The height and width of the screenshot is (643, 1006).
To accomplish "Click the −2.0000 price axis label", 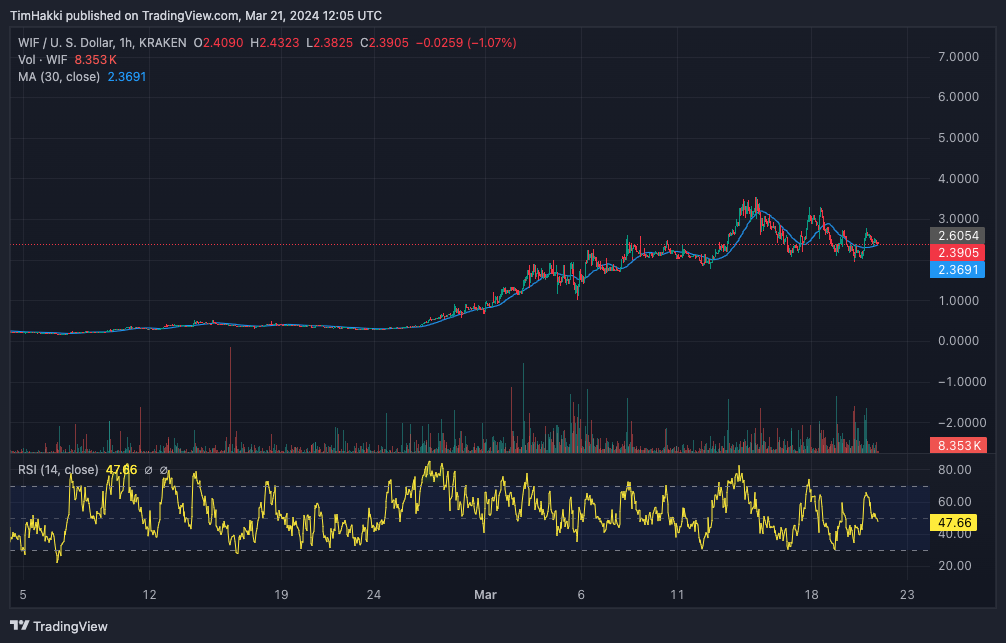I will [962, 422].
